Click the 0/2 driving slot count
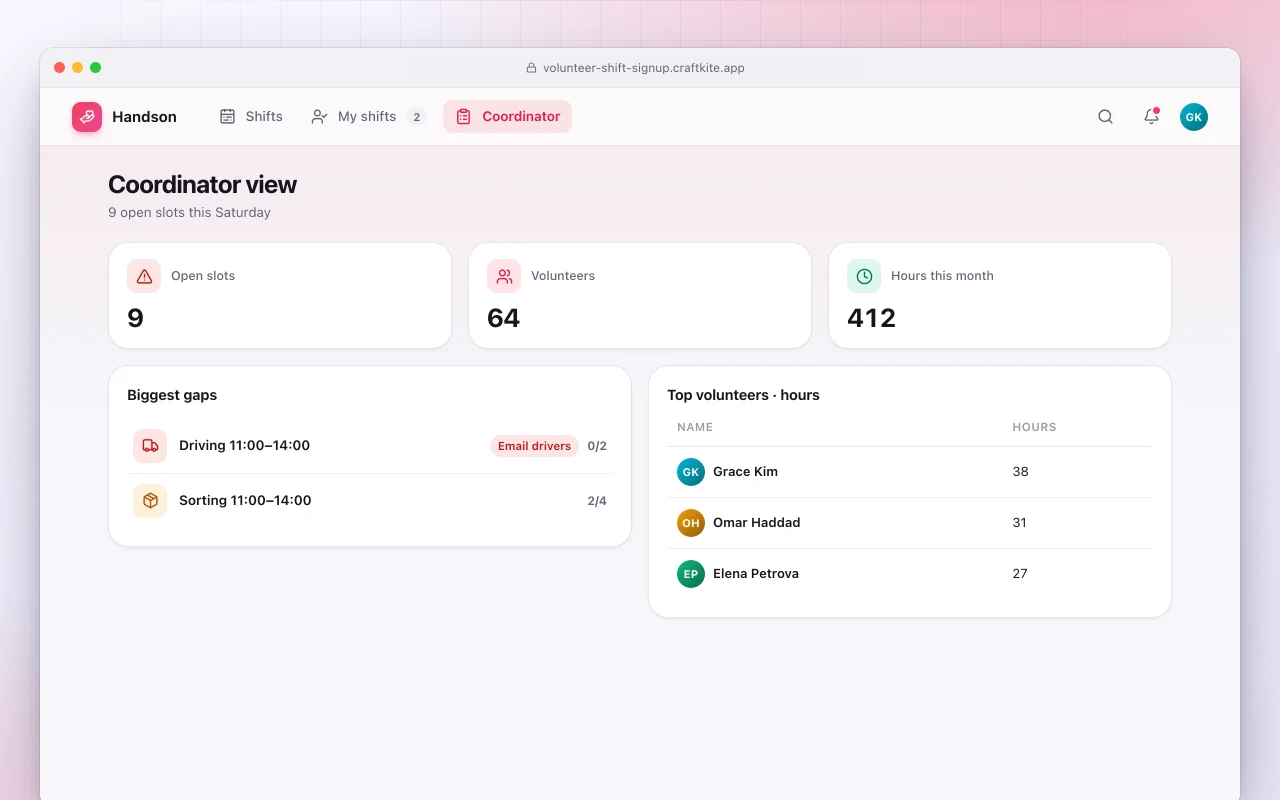The width and height of the screenshot is (1280, 800). 597,446
